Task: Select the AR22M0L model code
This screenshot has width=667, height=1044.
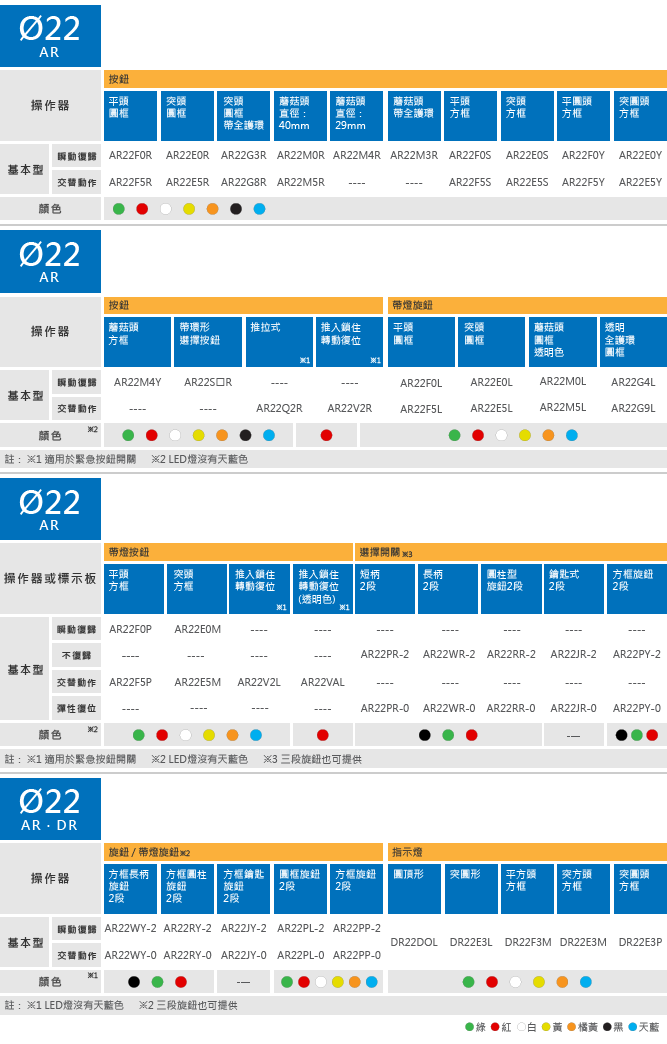Action: [563, 382]
